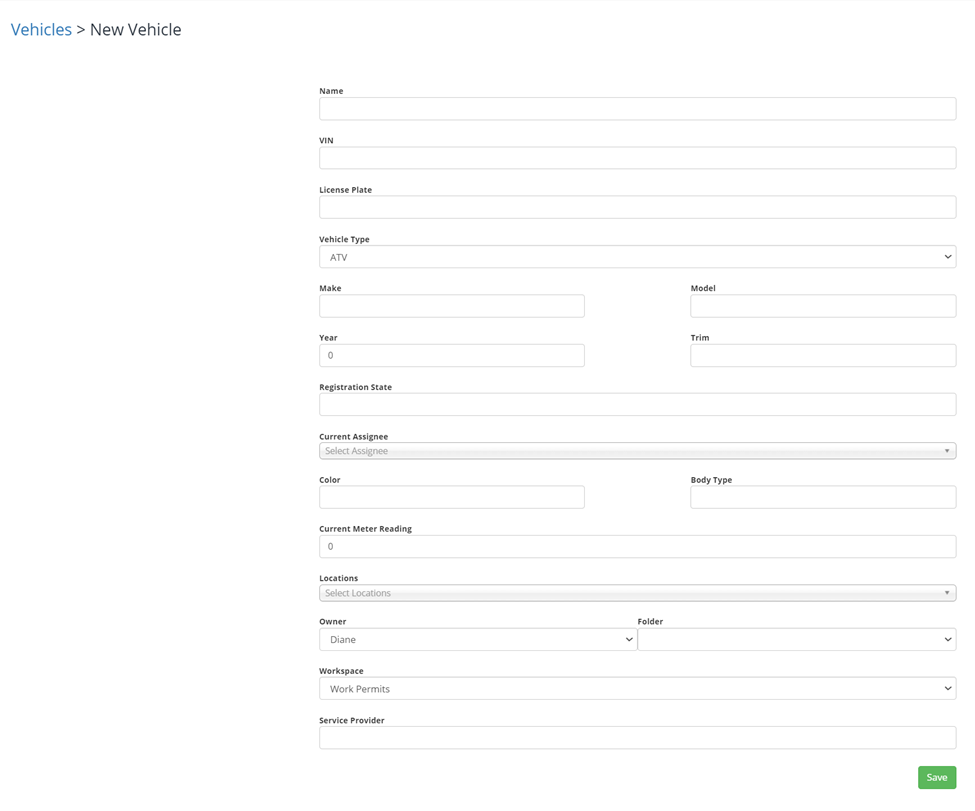Click the Vehicle Type label
The image size is (975, 811).
coord(344,239)
